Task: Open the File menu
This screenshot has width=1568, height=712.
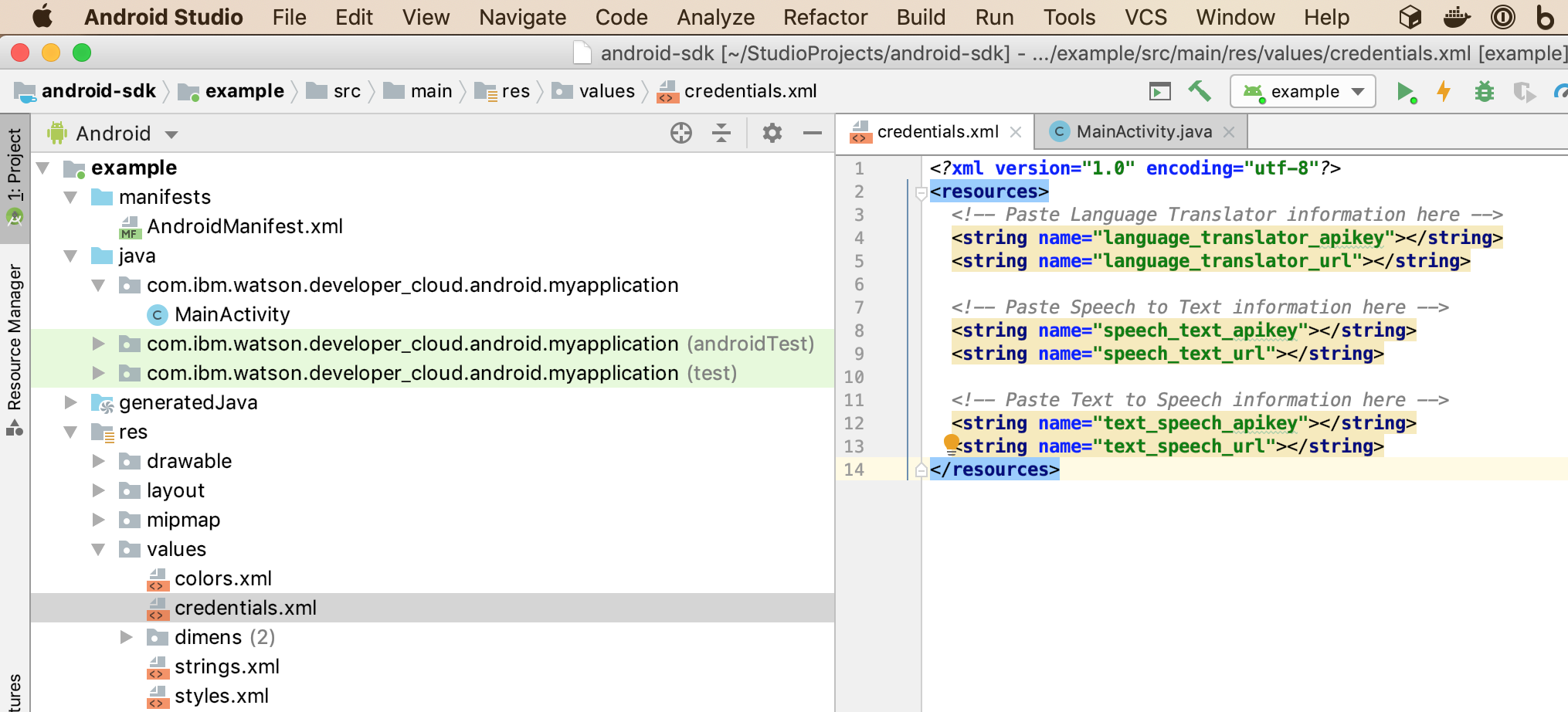Action: coord(289,17)
